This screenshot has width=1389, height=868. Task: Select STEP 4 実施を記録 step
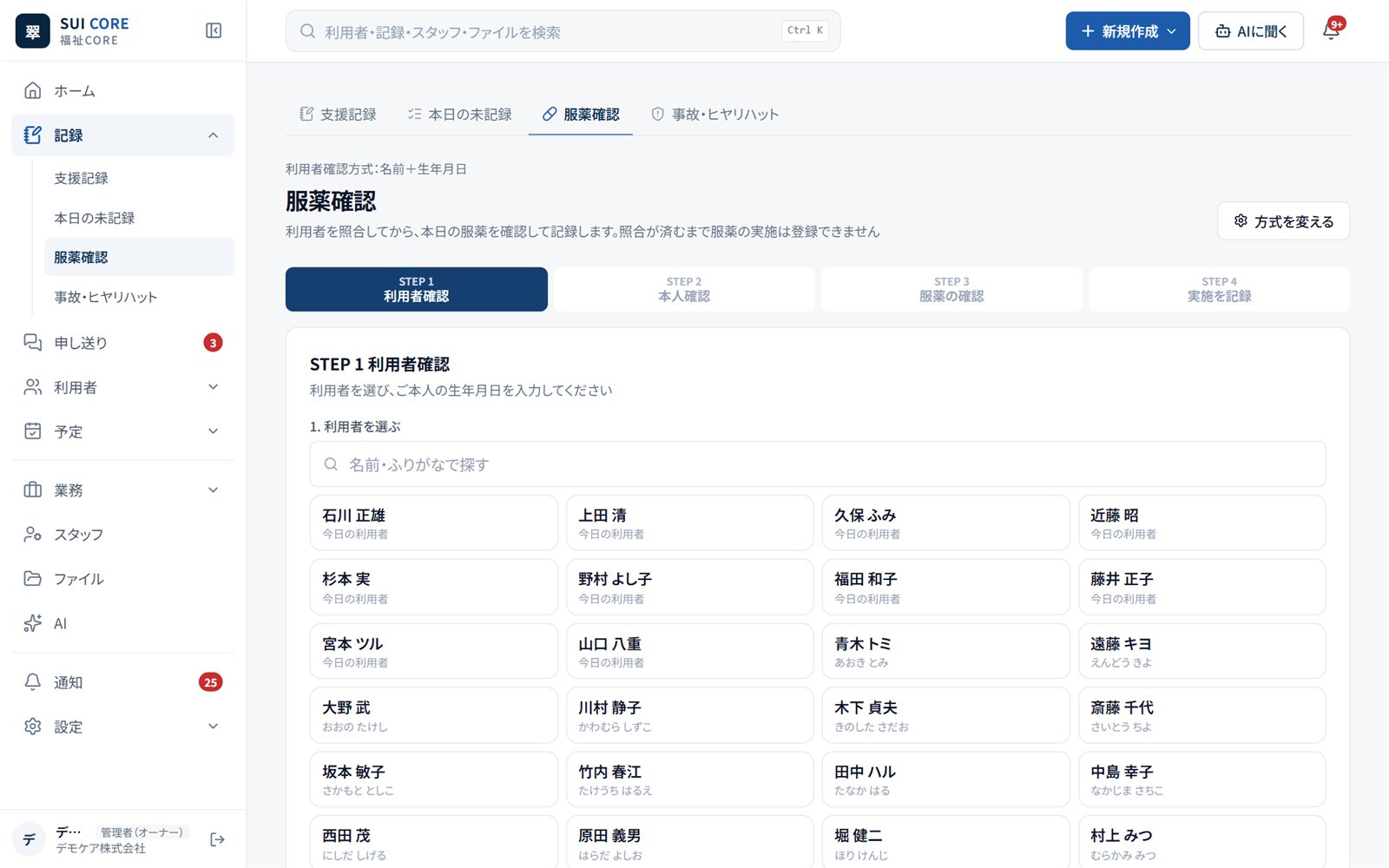click(x=1220, y=289)
